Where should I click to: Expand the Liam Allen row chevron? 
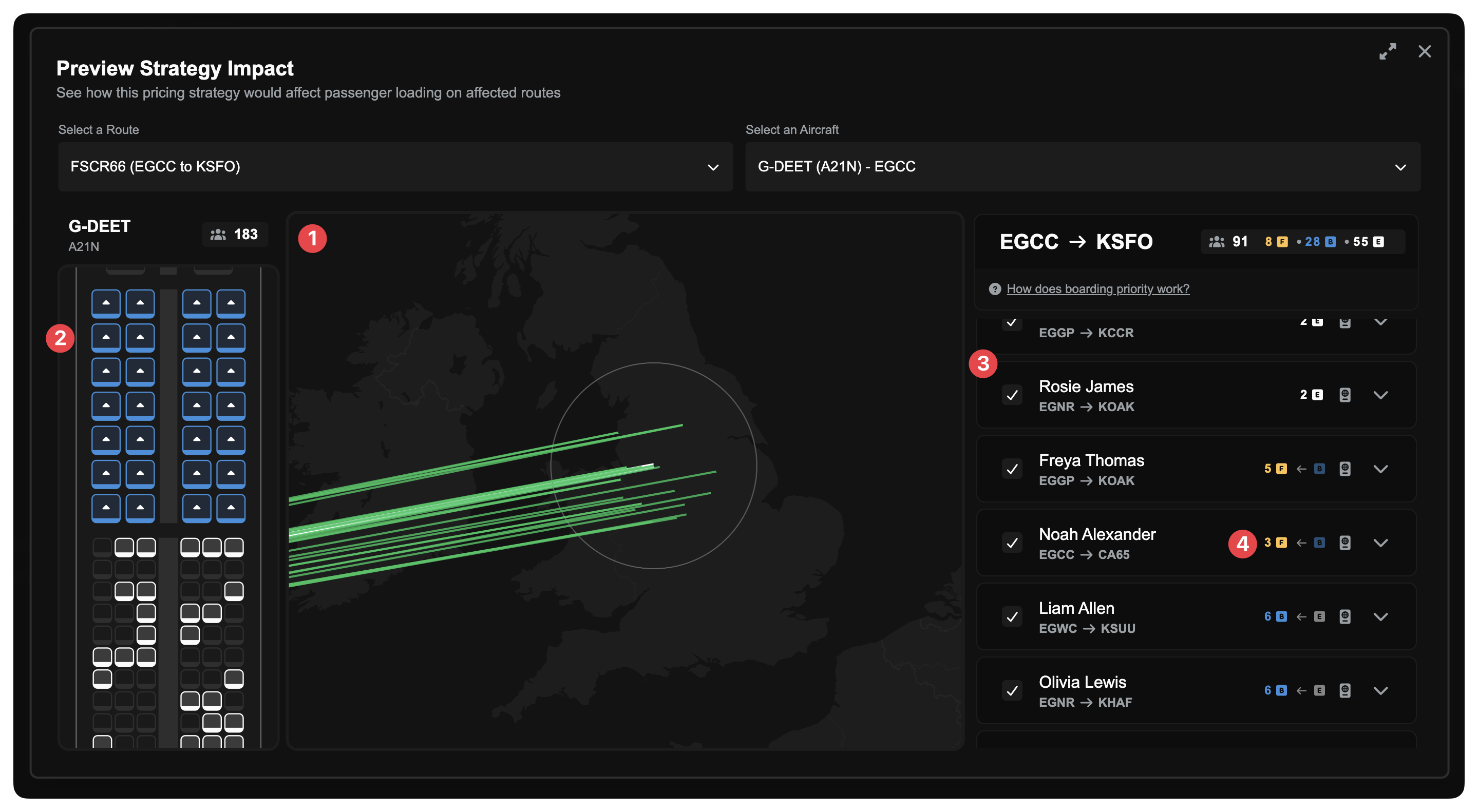click(1380, 616)
